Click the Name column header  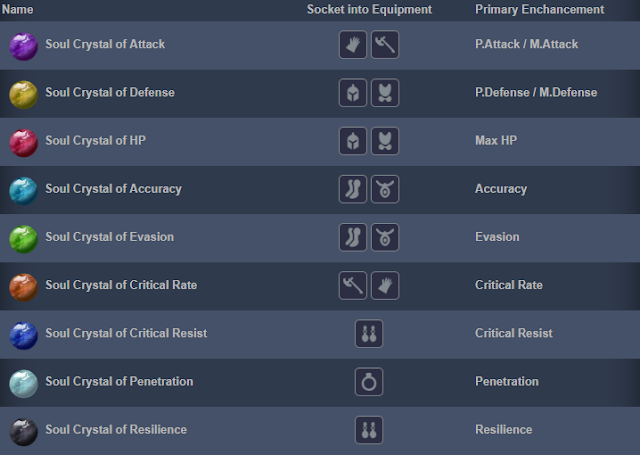click(x=18, y=9)
